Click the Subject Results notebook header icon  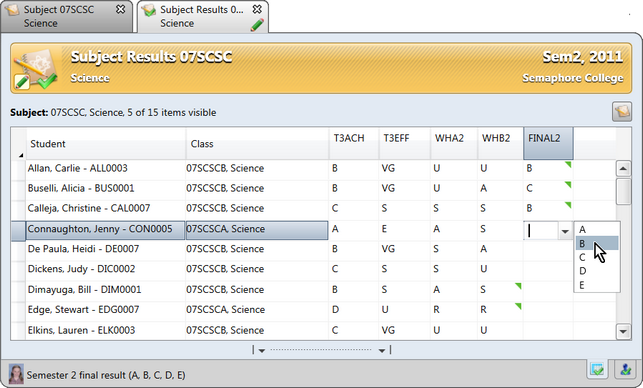[36, 69]
